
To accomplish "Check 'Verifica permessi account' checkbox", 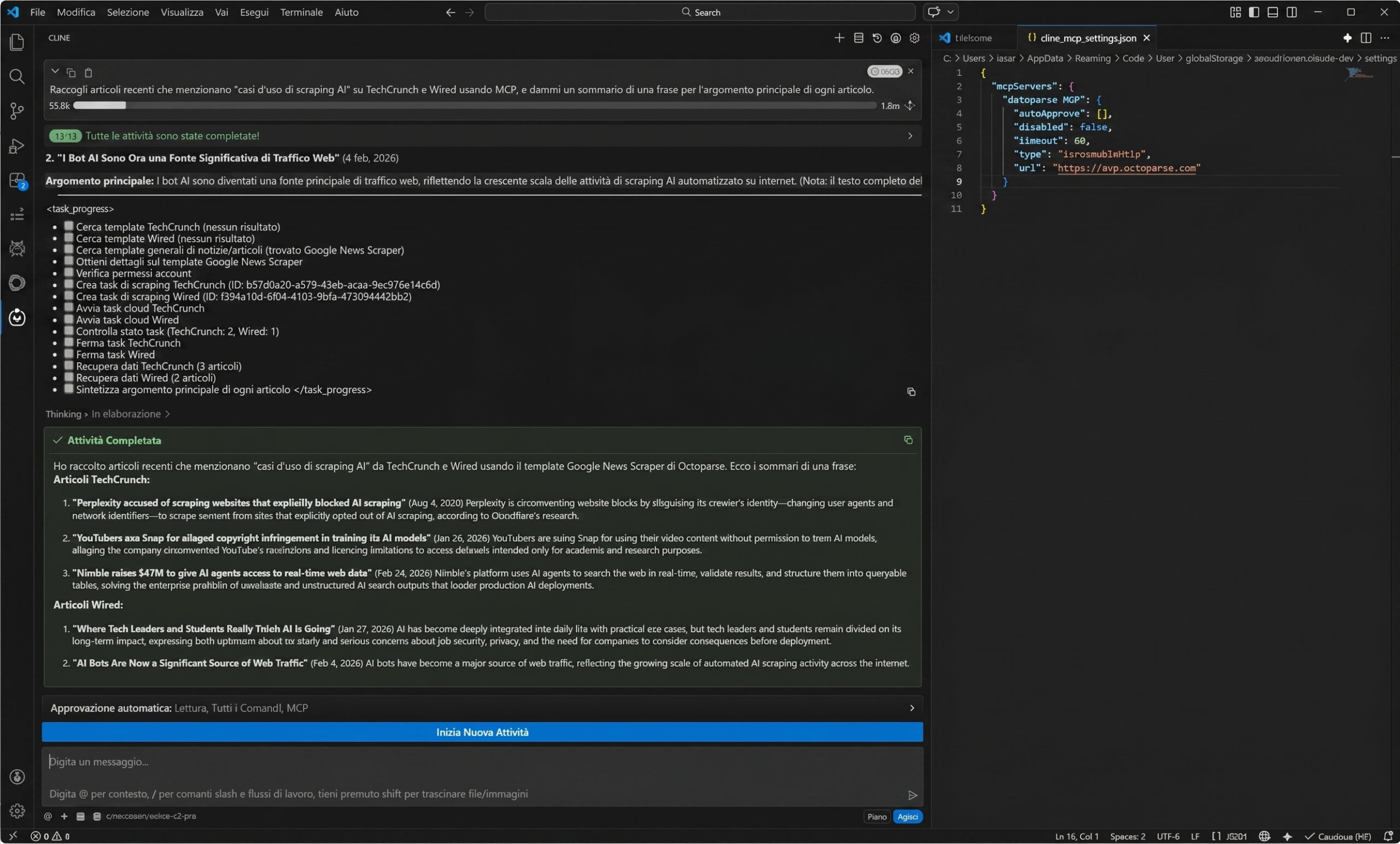I will (x=69, y=273).
